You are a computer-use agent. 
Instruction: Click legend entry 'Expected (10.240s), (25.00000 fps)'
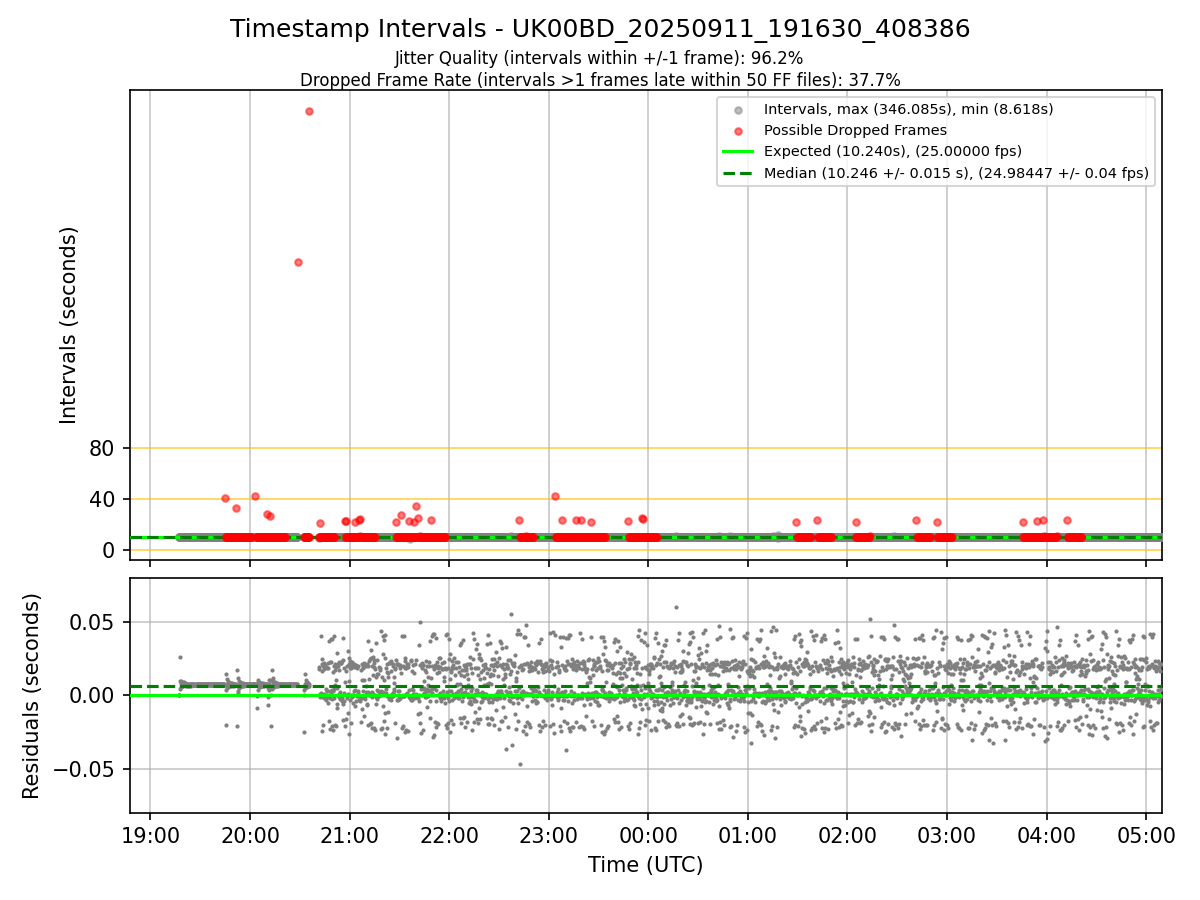tap(893, 152)
